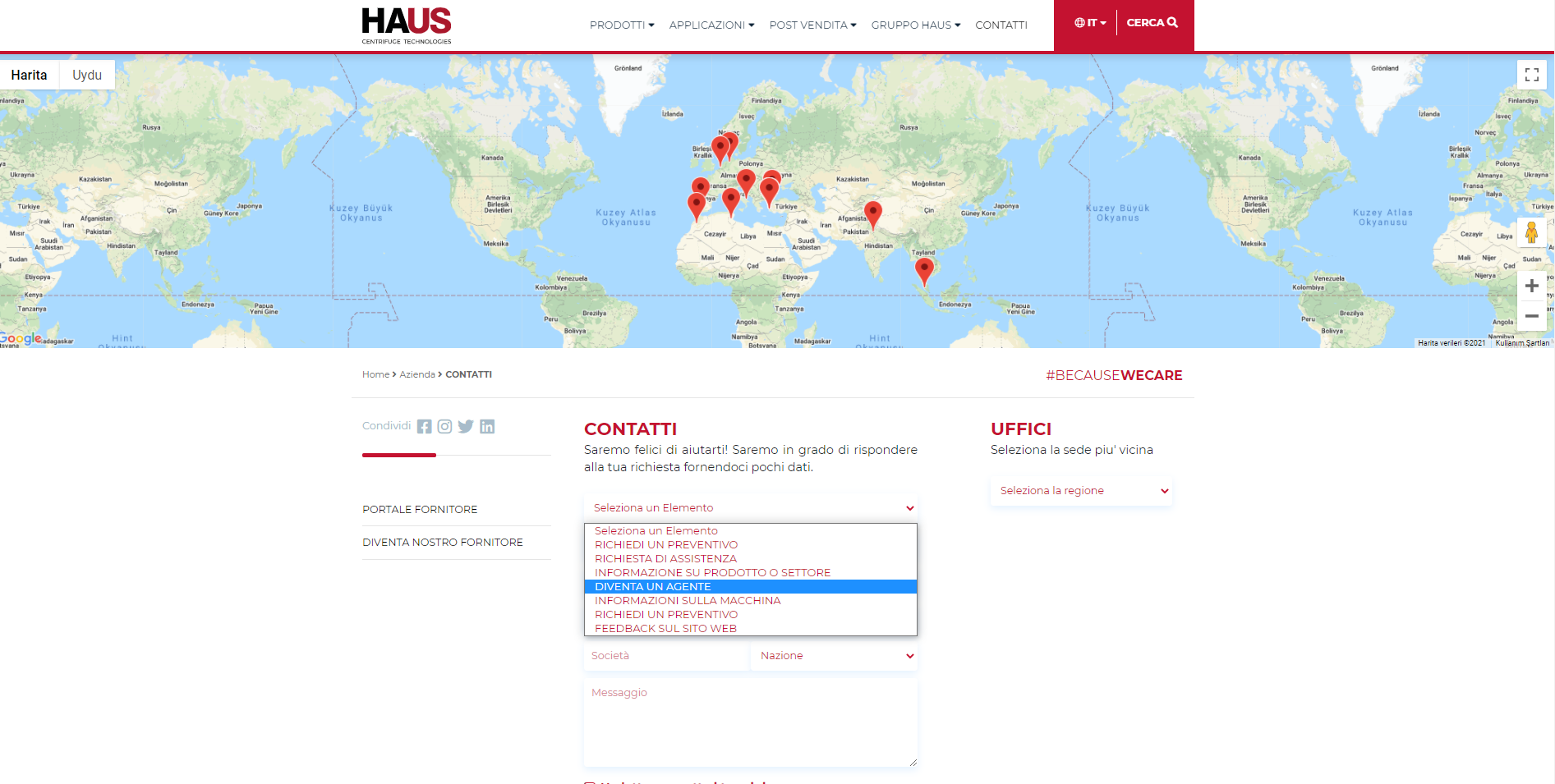Screen dimensions: 1555x784
Task: Open the Seleziona la regione dropdown
Action: (x=1081, y=491)
